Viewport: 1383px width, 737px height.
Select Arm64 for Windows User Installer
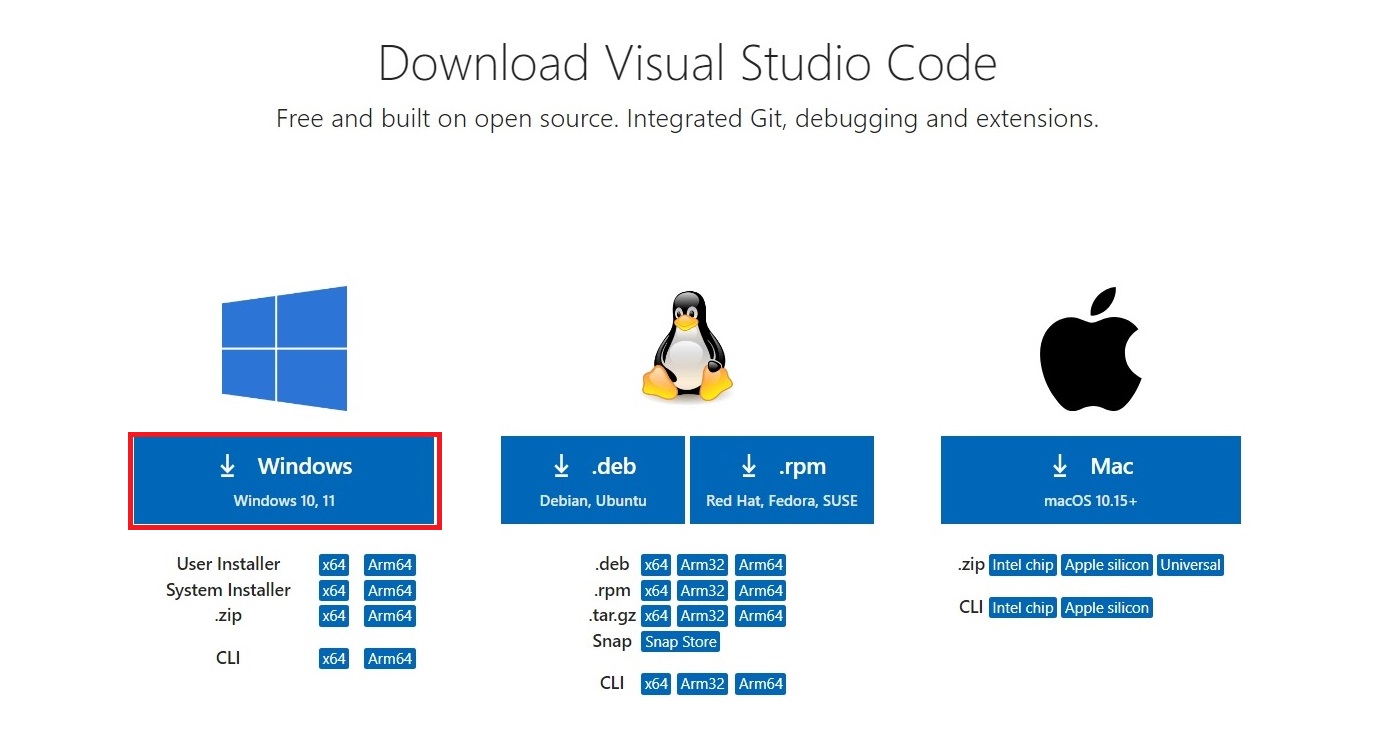point(390,565)
